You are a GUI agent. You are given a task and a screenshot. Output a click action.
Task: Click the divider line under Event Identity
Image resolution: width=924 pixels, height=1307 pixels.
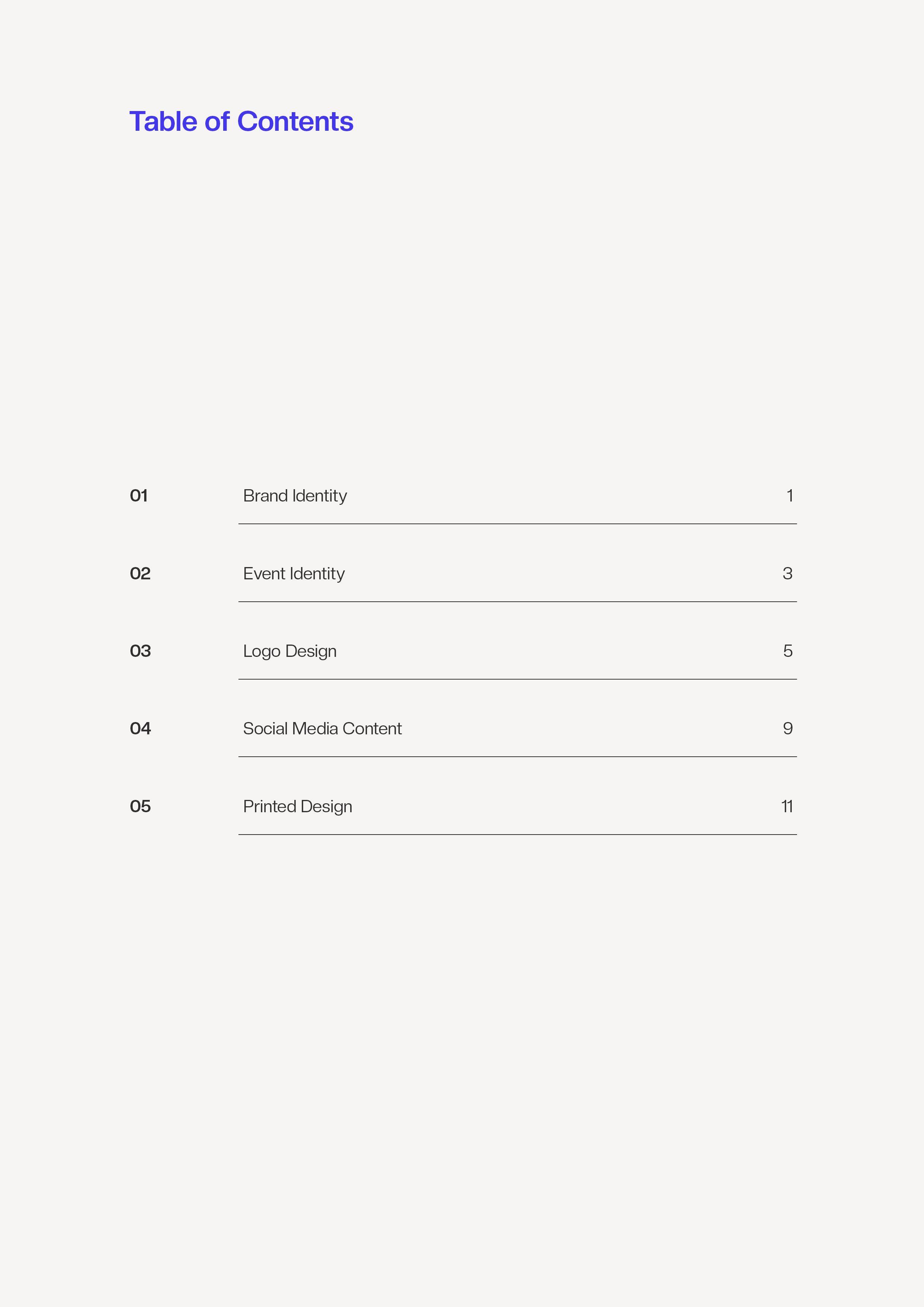coord(518,602)
